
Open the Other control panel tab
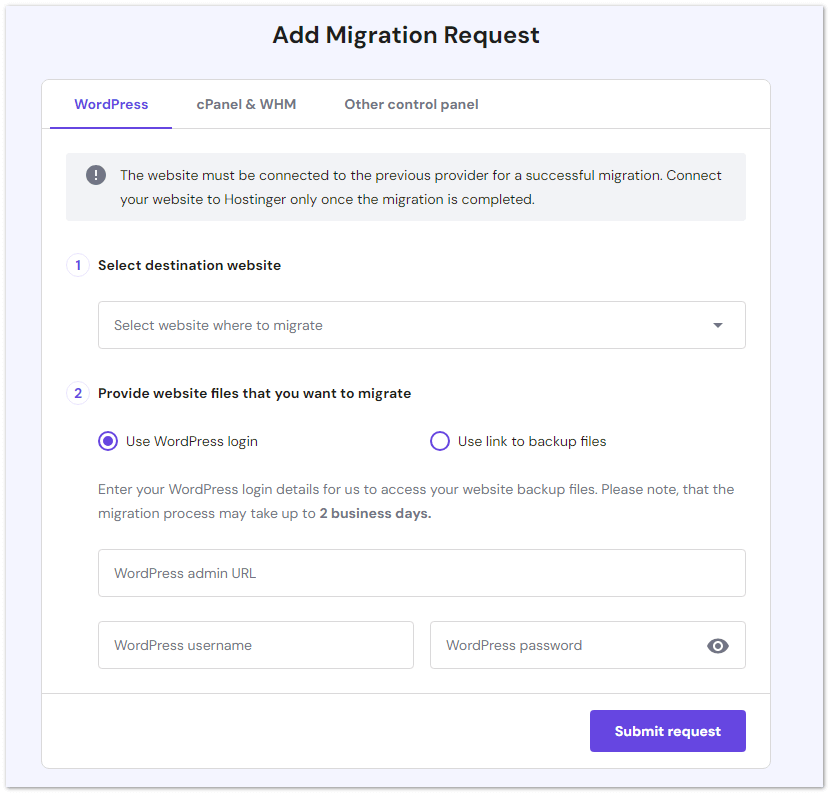411,104
